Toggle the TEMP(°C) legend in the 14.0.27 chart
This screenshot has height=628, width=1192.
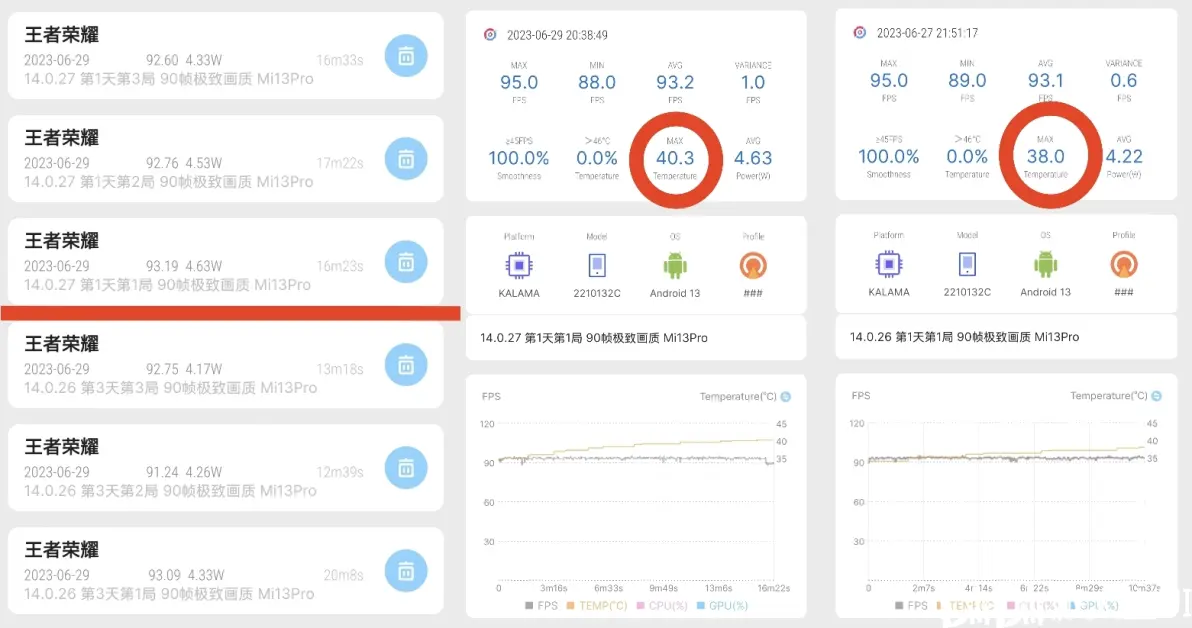pyautogui.click(x=597, y=606)
